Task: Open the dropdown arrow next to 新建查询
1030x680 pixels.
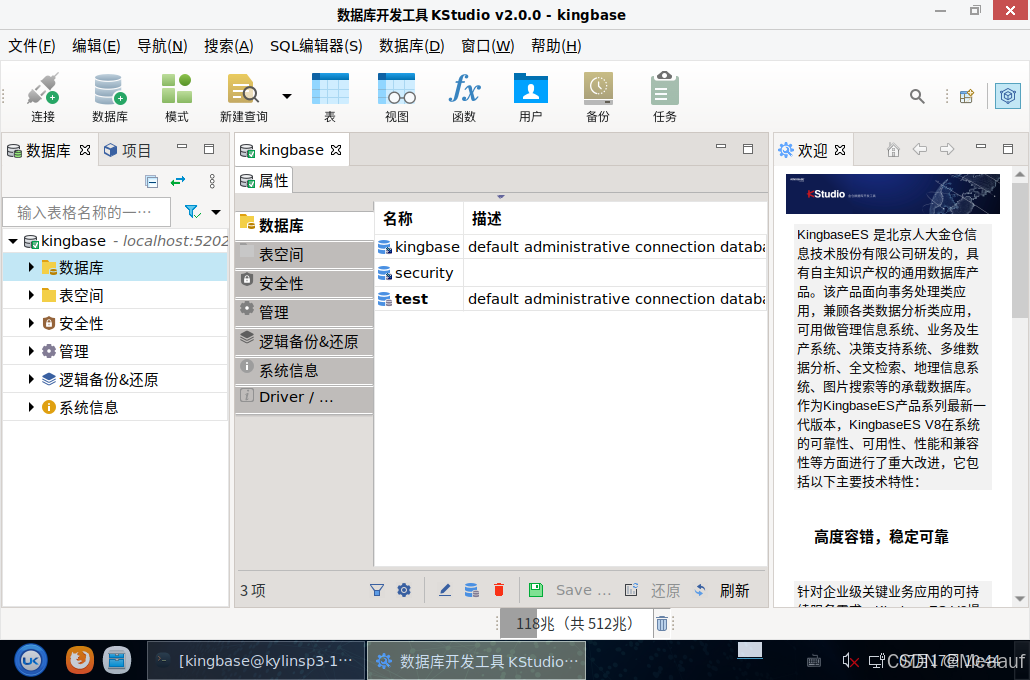Action: (x=287, y=96)
